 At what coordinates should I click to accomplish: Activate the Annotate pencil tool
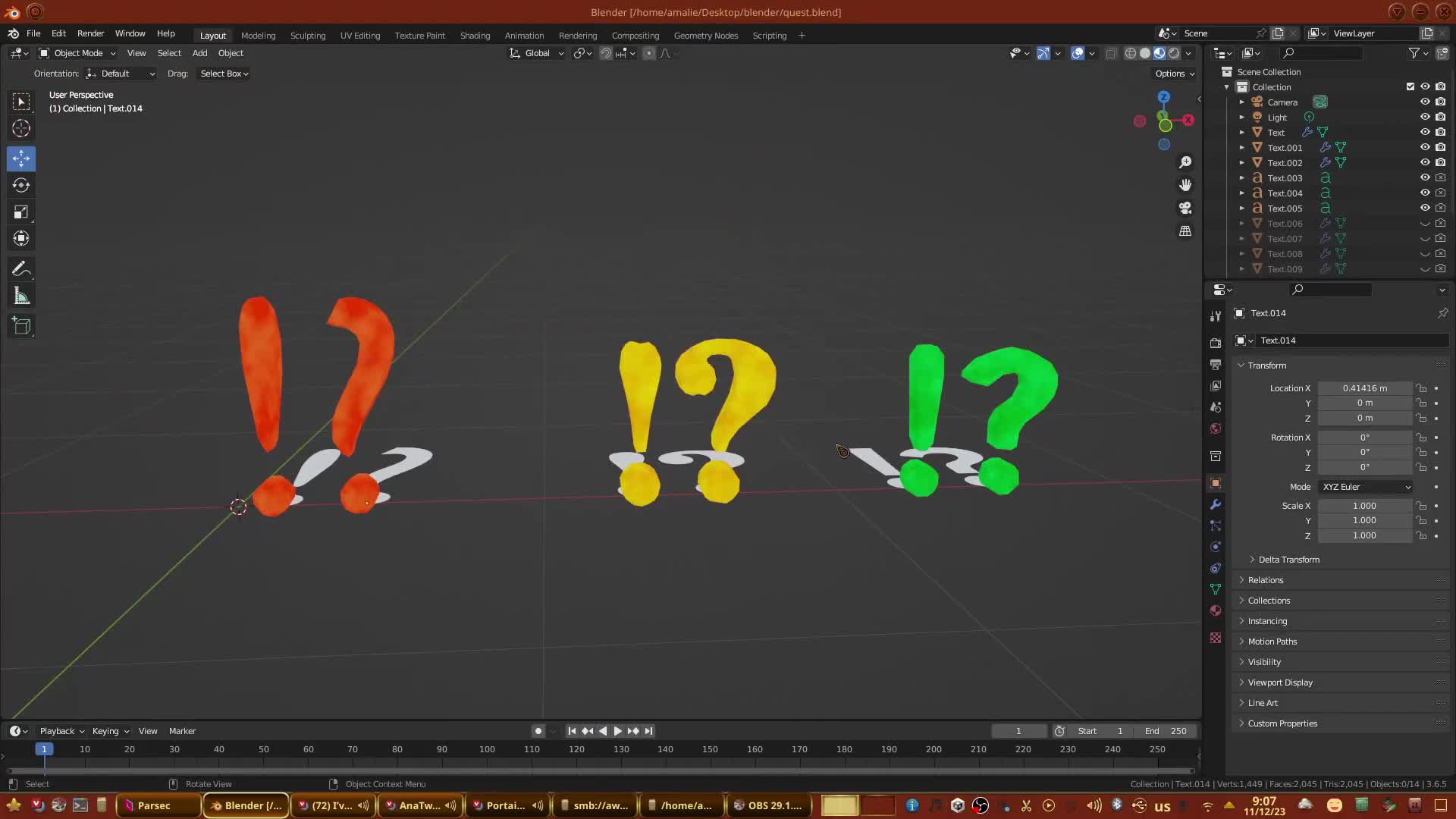click(21, 269)
